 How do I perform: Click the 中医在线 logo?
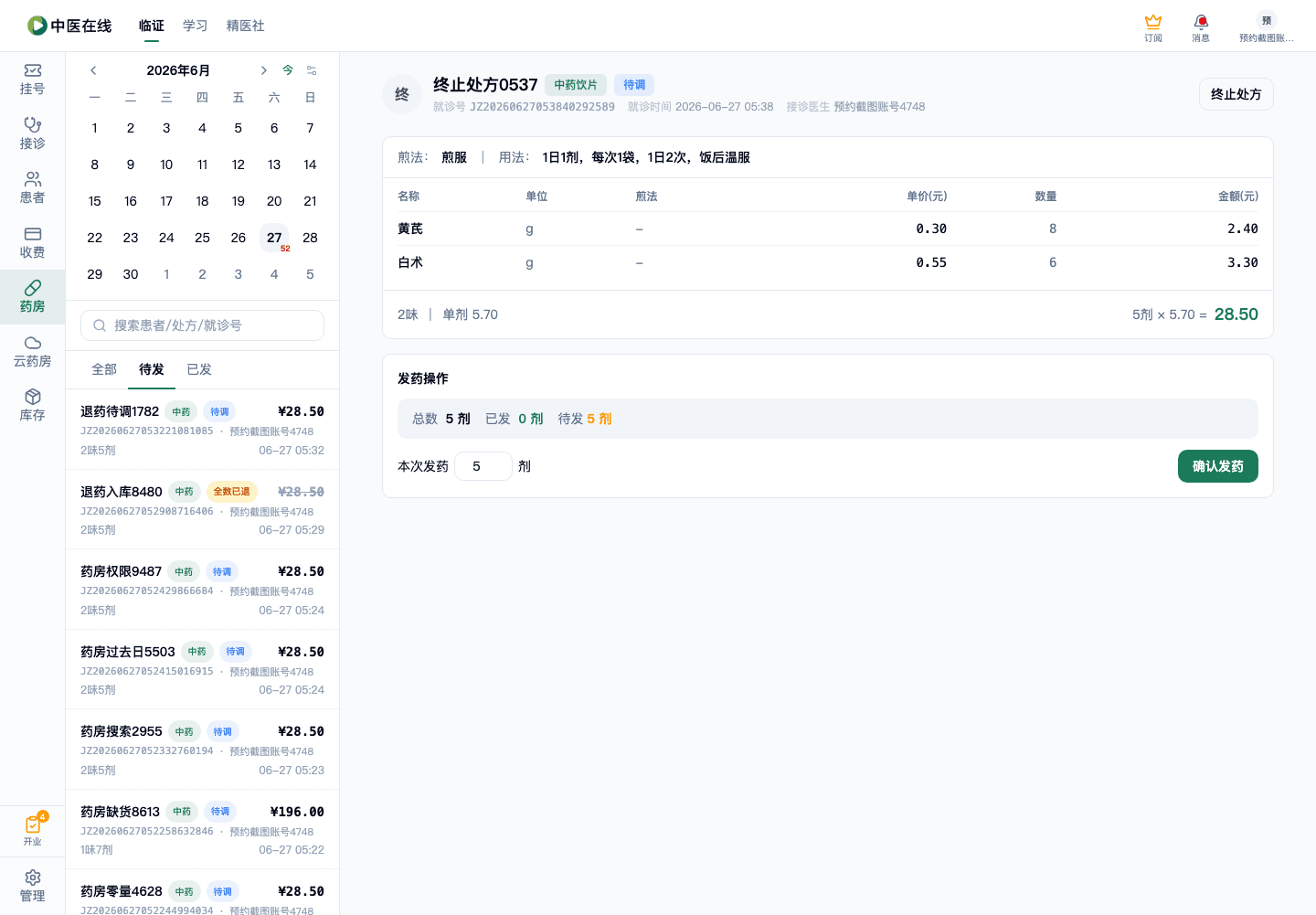click(x=69, y=26)
